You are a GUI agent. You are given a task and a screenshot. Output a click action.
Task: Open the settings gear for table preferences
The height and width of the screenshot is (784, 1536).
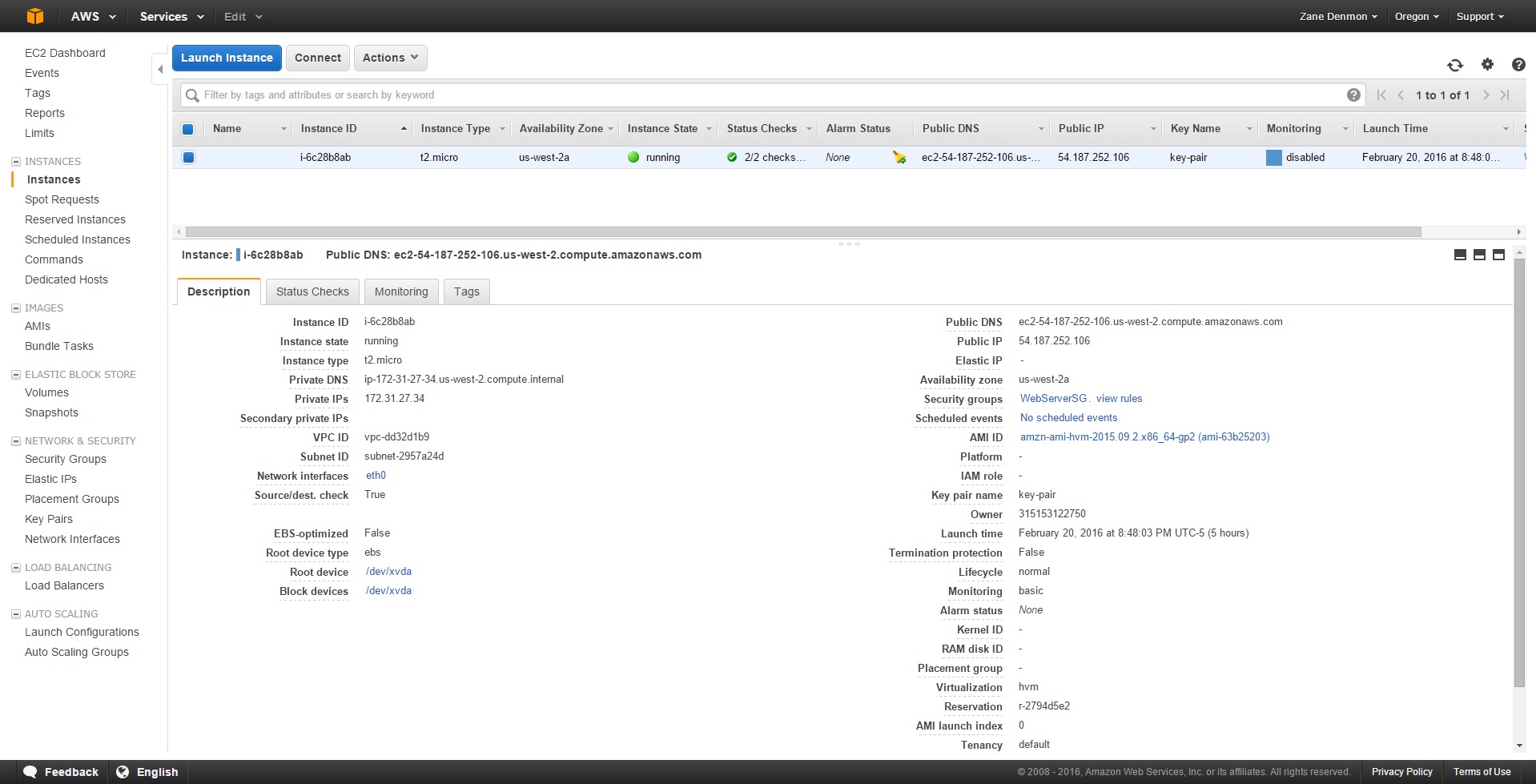point(1487,64)
